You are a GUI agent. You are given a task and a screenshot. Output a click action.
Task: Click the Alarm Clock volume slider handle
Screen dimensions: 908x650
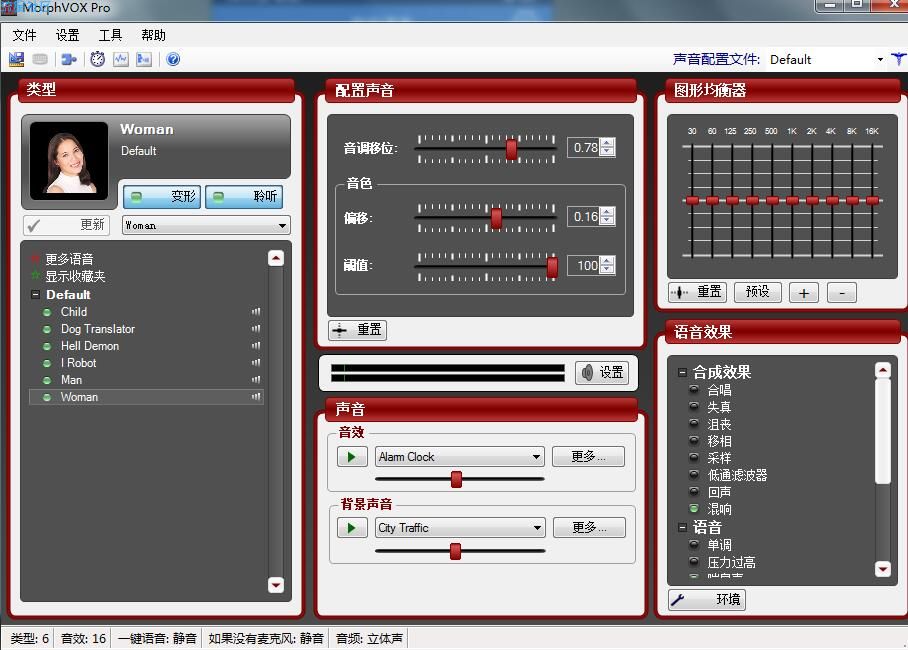pos(456,479)
